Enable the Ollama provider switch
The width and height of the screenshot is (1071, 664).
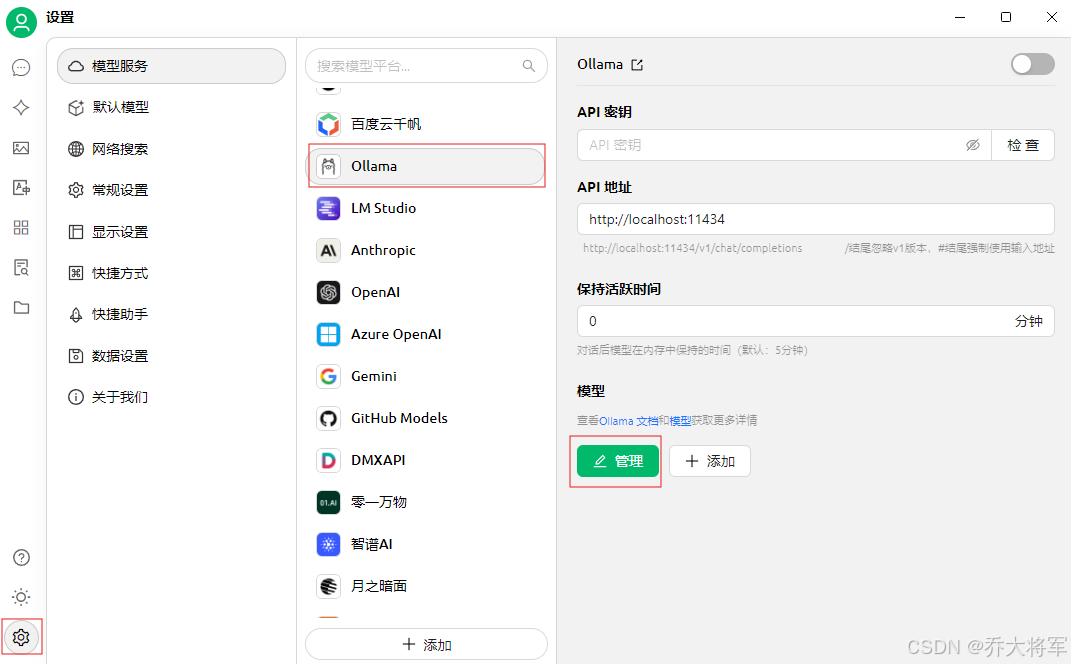[x=1032, y=64]
